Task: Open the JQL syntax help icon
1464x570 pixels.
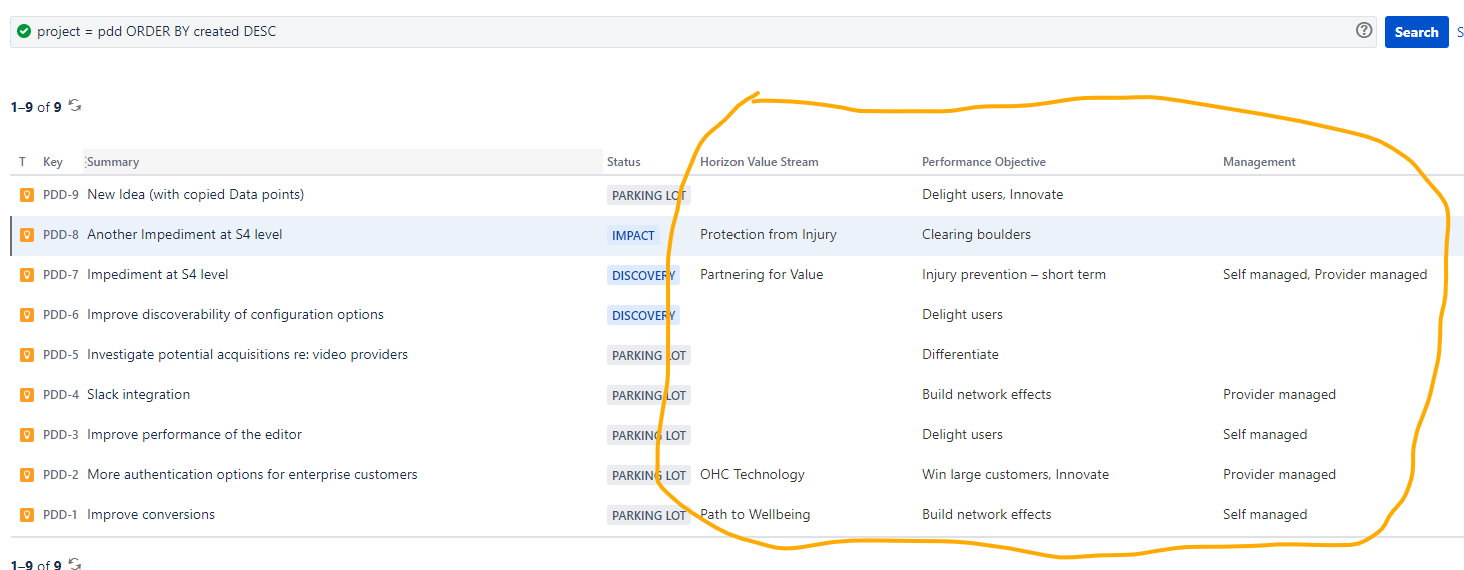Action: point(1364,30)
